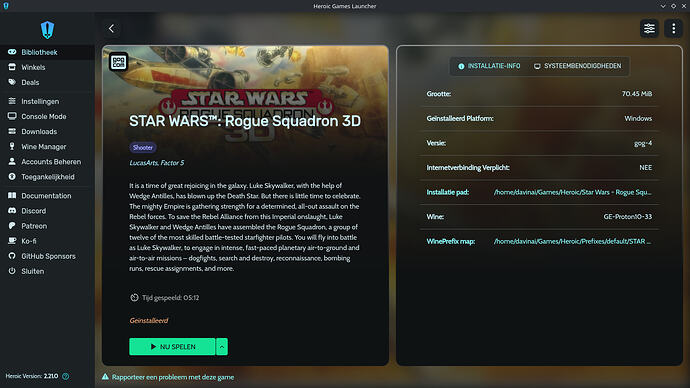Click the Wine: label
Screen dimensions: 690x388
[435, 216]
